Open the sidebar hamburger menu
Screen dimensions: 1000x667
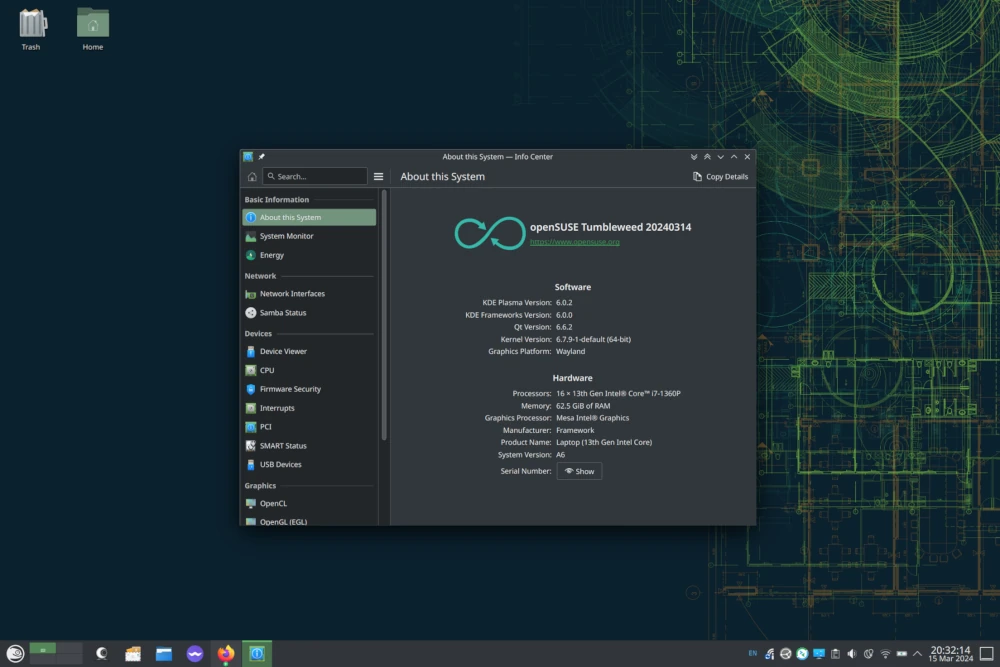378,175
